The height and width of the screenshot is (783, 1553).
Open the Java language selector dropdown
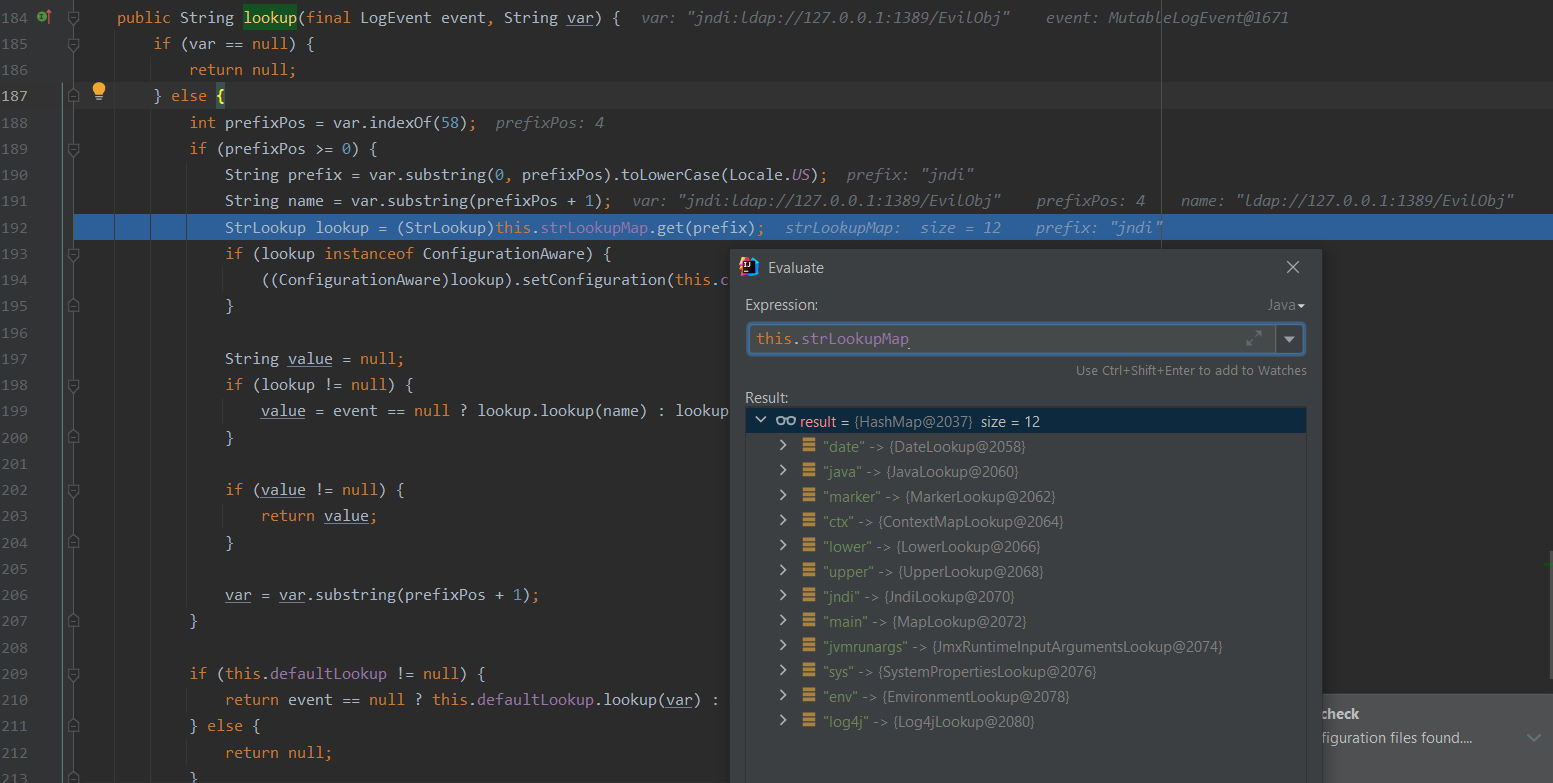(x=1286, y=305)
